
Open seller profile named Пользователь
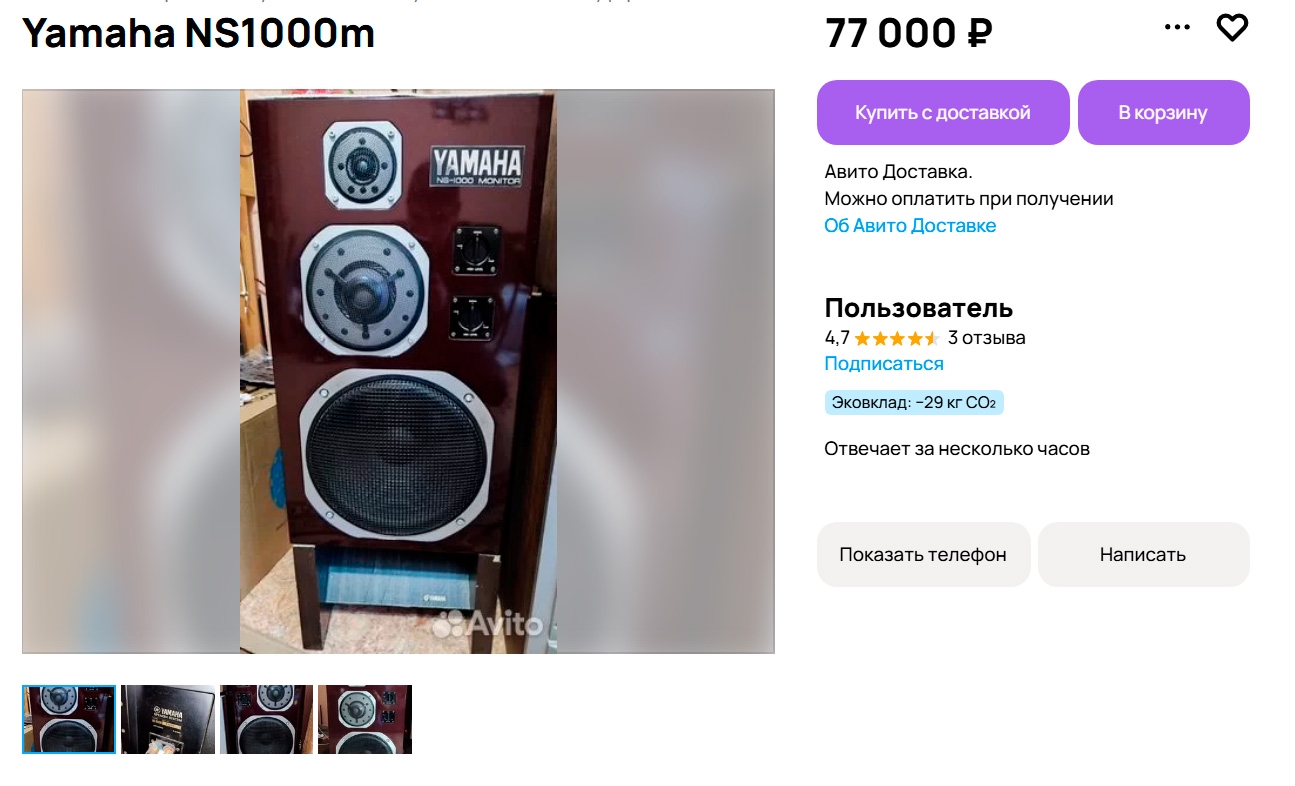[919, 308]
